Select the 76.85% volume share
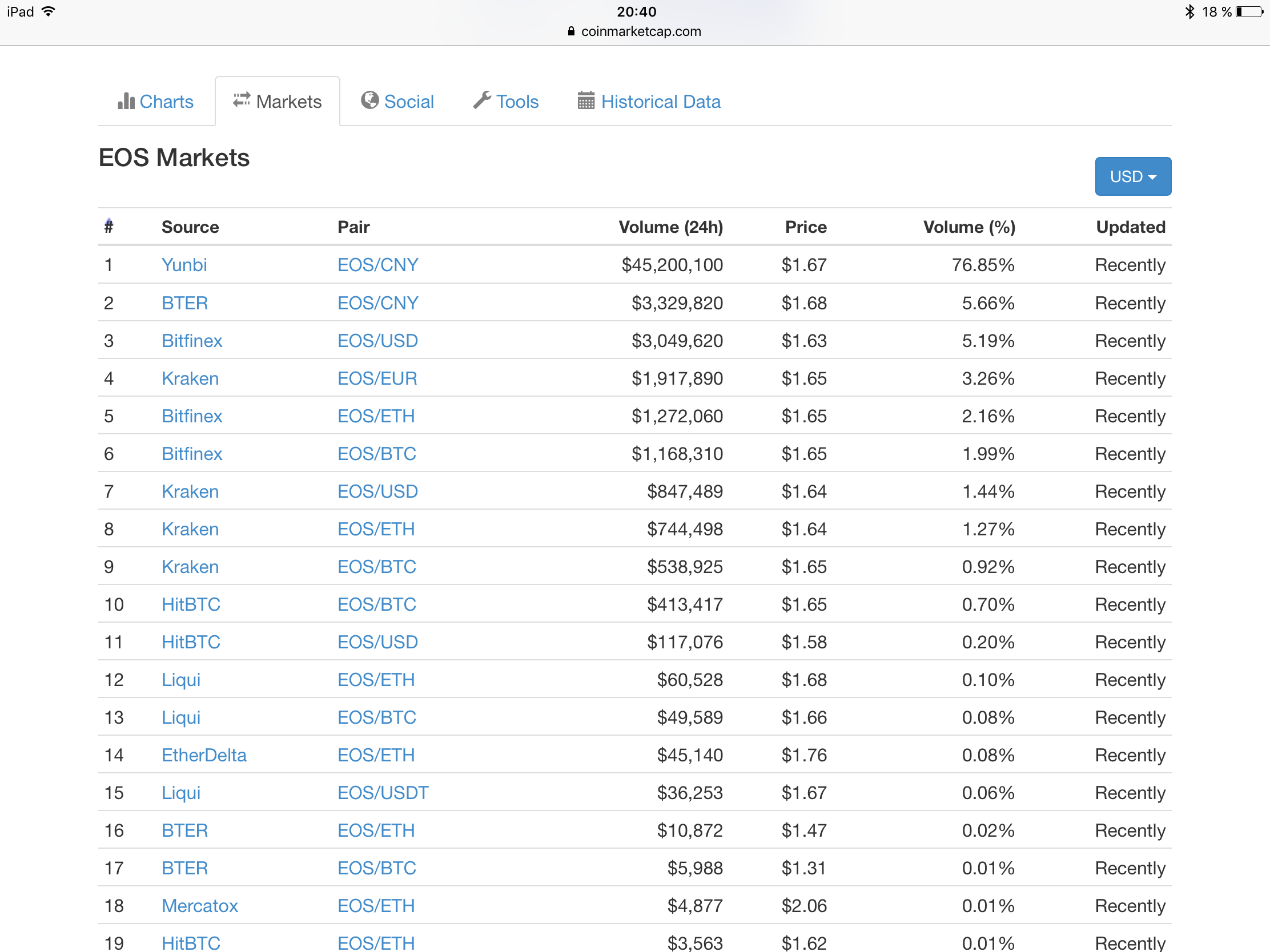Viewport: 1270px width, 952px height. tap(983, 265)
